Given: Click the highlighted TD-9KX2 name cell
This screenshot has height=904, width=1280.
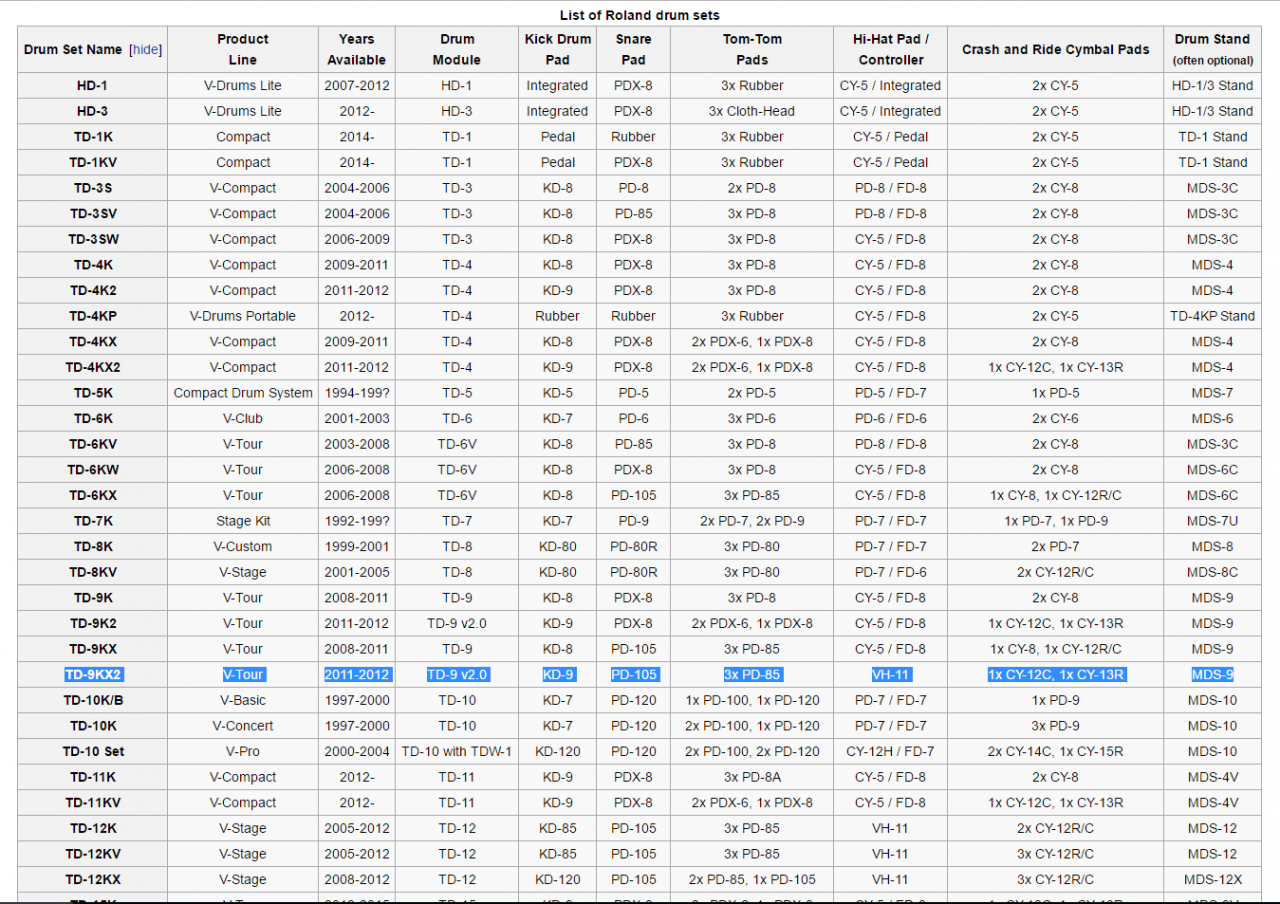Looking at the screenshot, I should pos(92,675).
